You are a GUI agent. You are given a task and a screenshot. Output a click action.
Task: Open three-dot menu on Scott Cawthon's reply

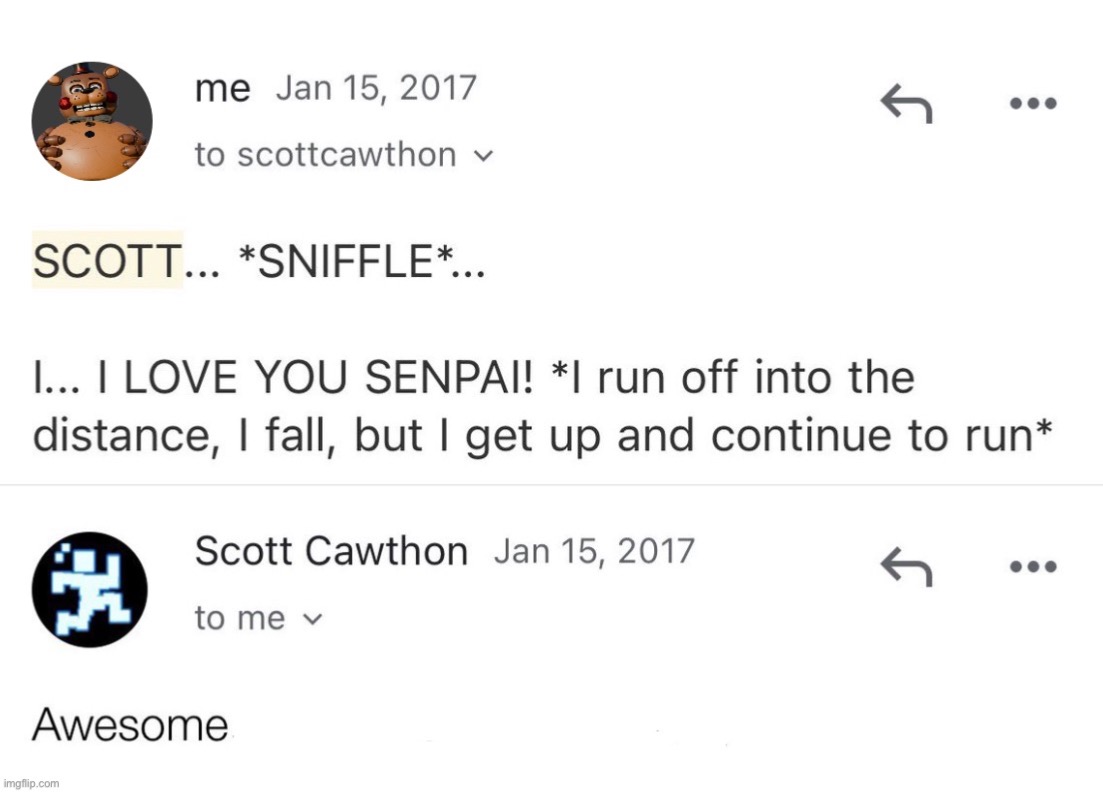[1032, 567]
